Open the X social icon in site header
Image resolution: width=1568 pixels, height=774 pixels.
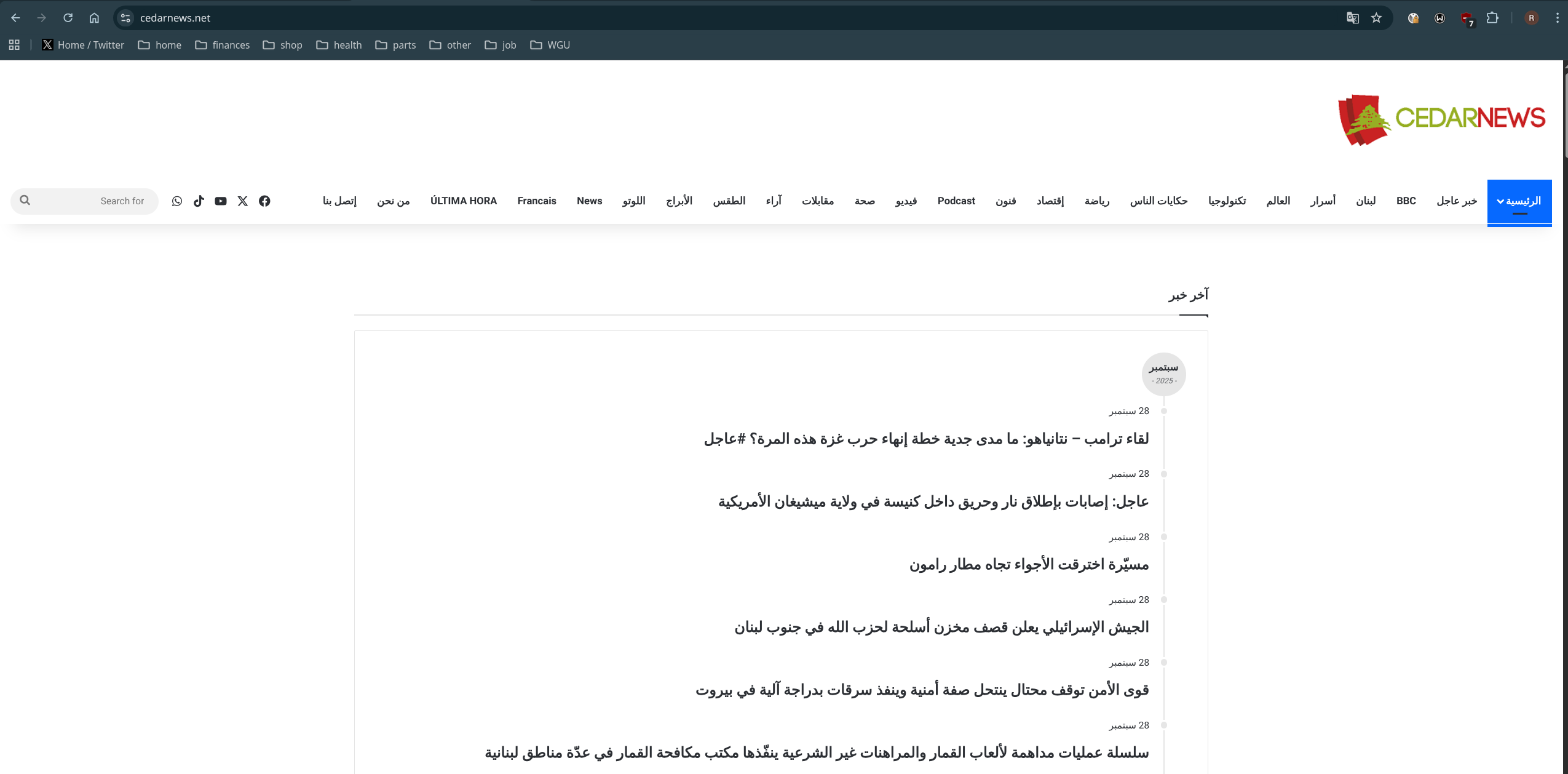tap(243, 201)
